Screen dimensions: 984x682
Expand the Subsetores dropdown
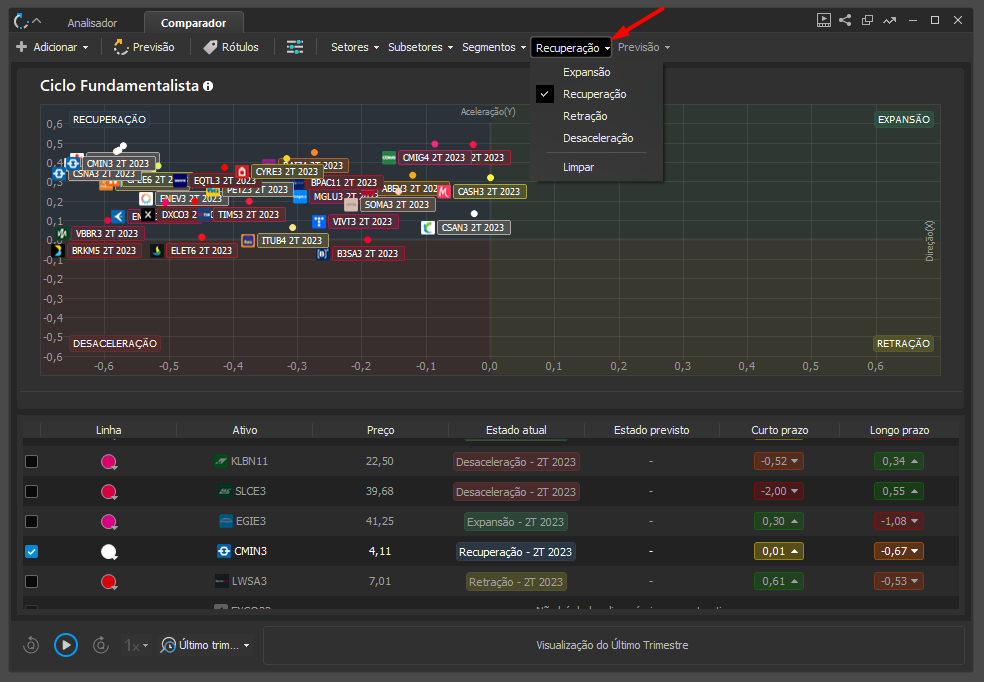420,47
